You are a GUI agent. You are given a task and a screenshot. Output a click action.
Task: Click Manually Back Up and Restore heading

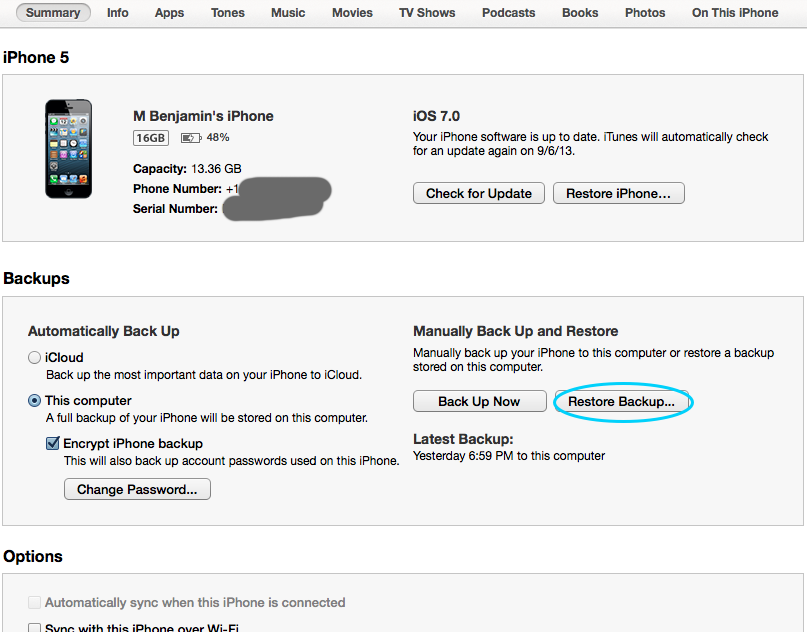[516, 331]
